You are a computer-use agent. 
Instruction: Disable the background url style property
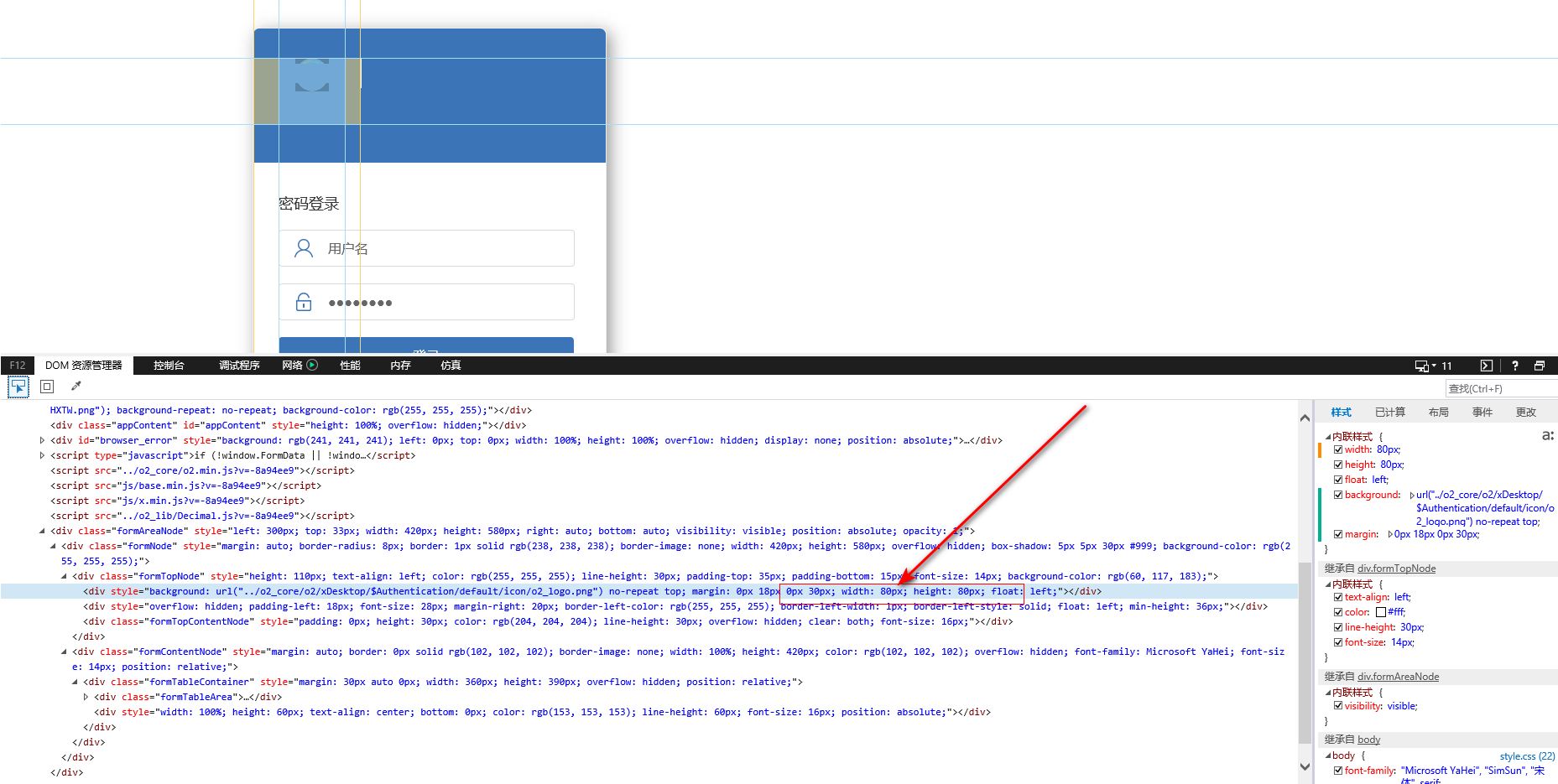tap(1338, 495)
